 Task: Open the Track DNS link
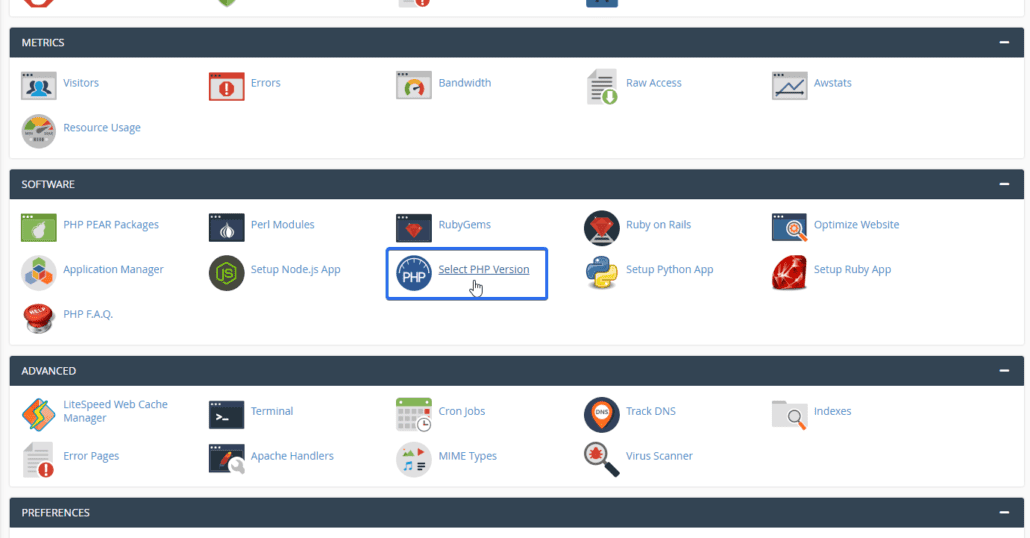650,411
